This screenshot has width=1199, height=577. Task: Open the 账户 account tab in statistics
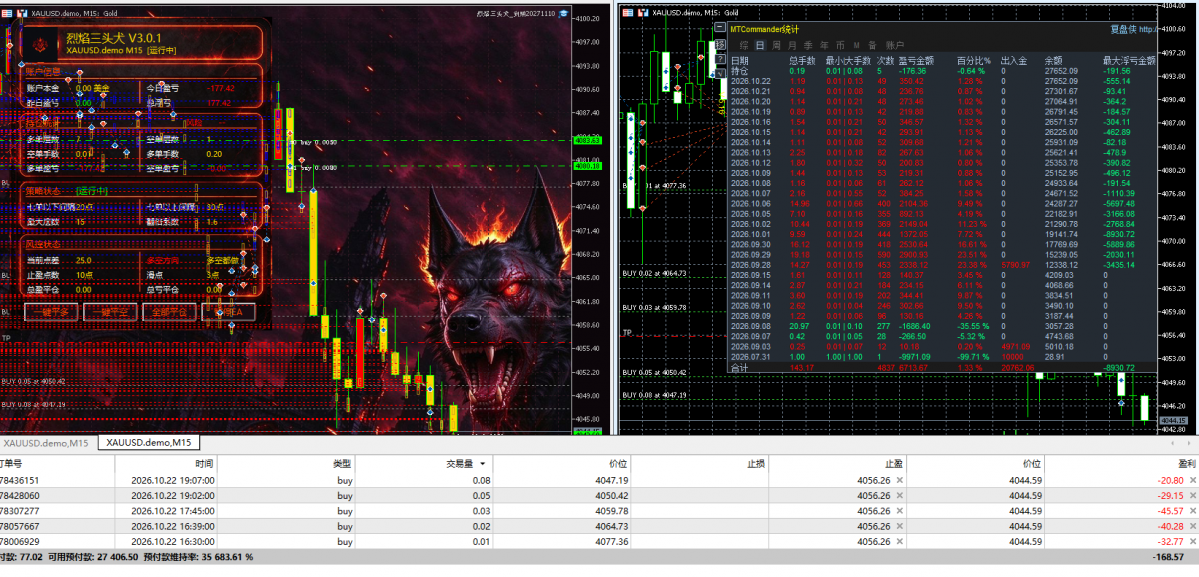tap(895, 46)
